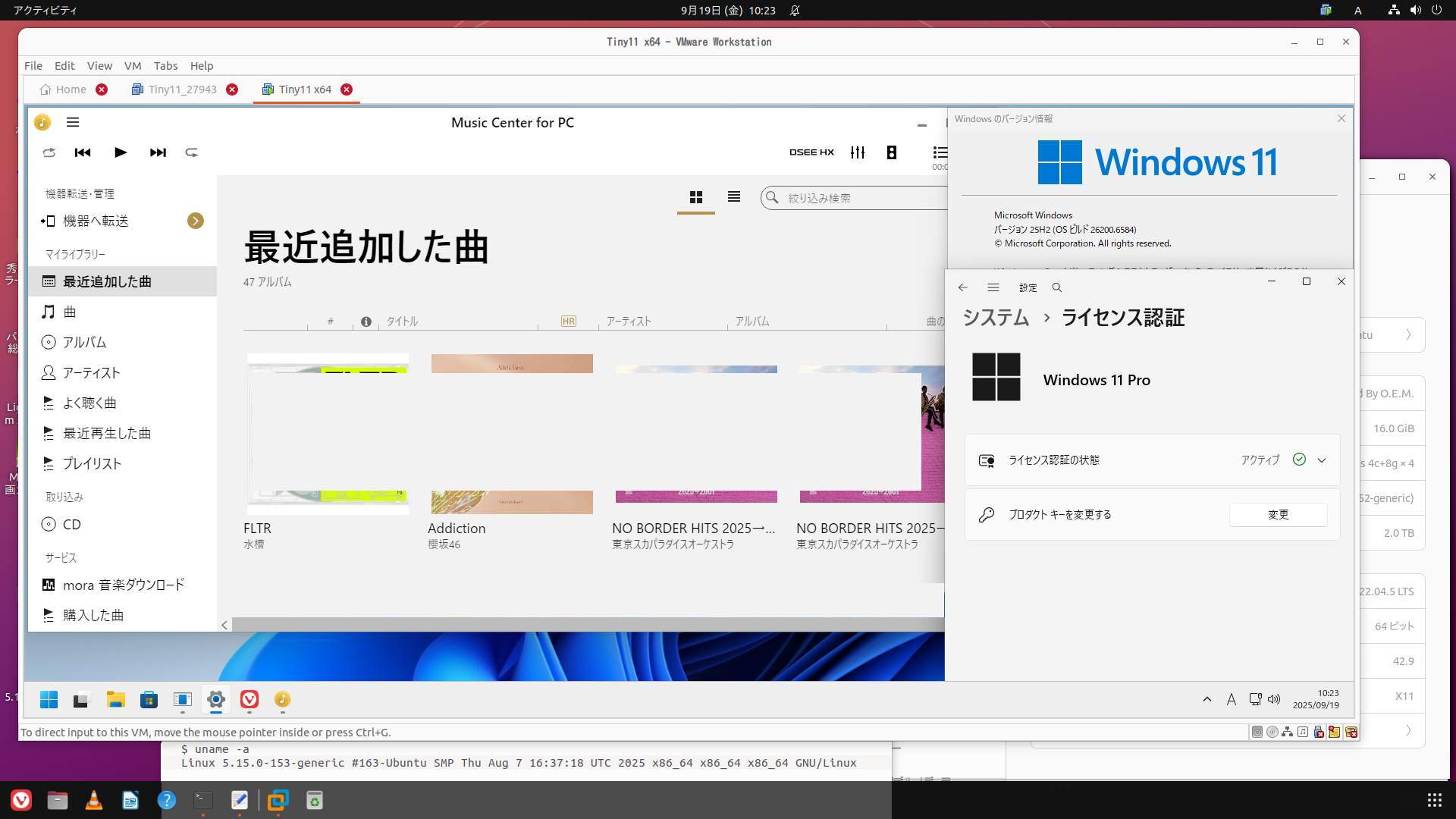Expand license activation status details
This screenshot has width=1456, height=819.
[1322, 460]
